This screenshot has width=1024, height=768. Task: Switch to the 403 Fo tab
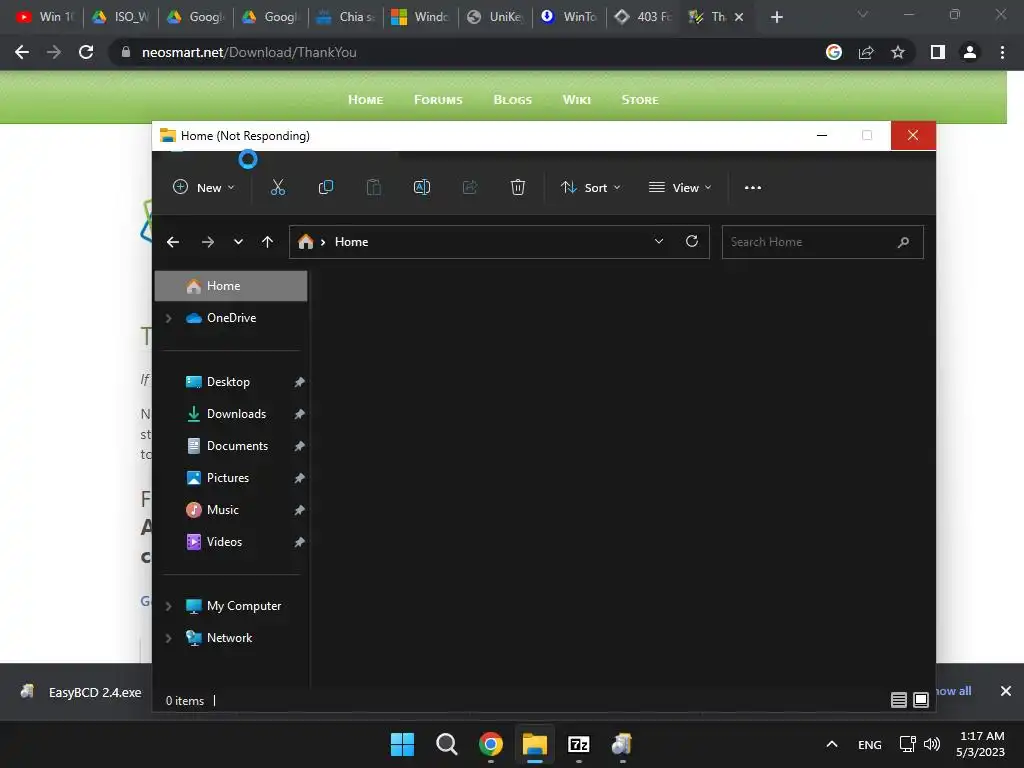(x=645, y=17)
